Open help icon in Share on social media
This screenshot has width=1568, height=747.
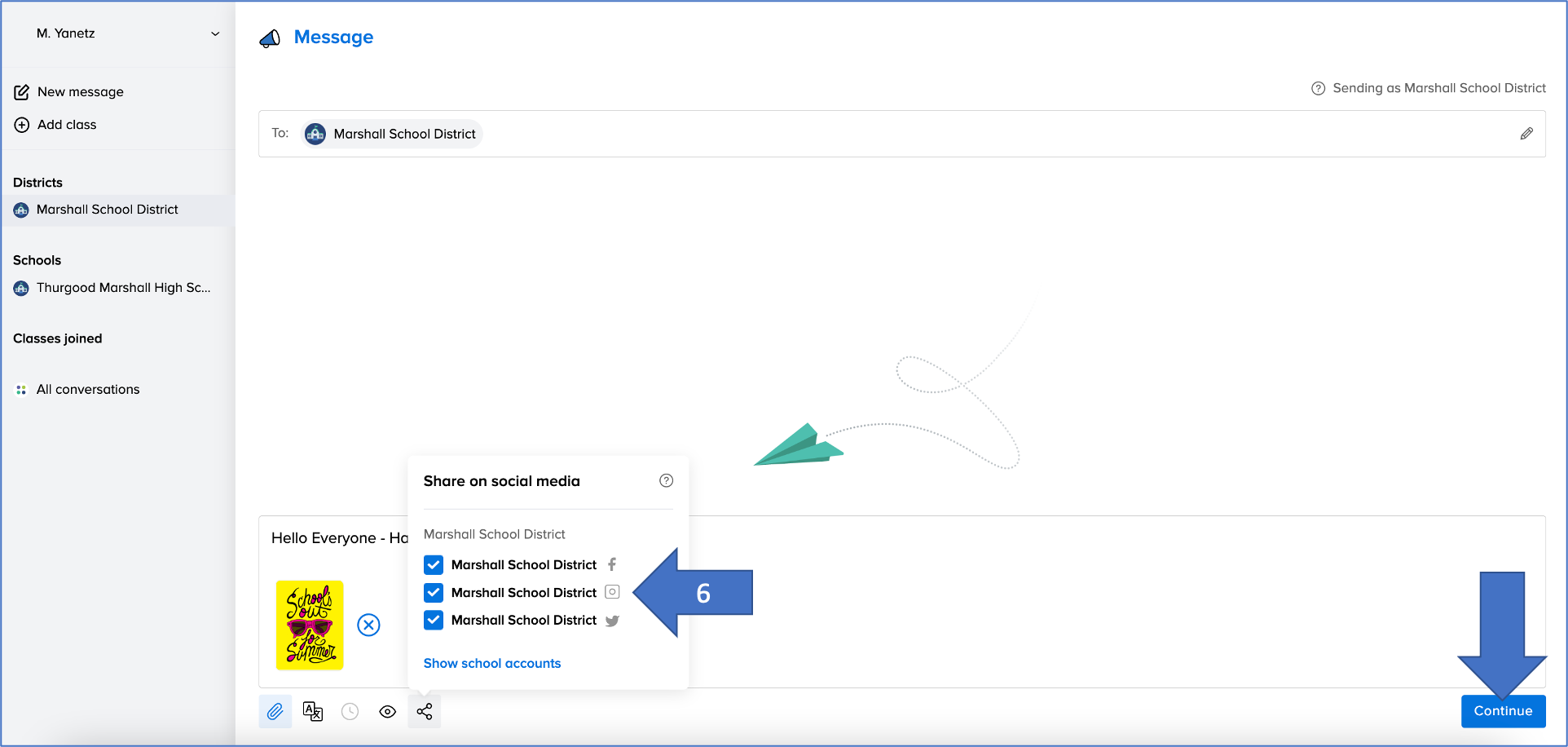click(666, 480)
